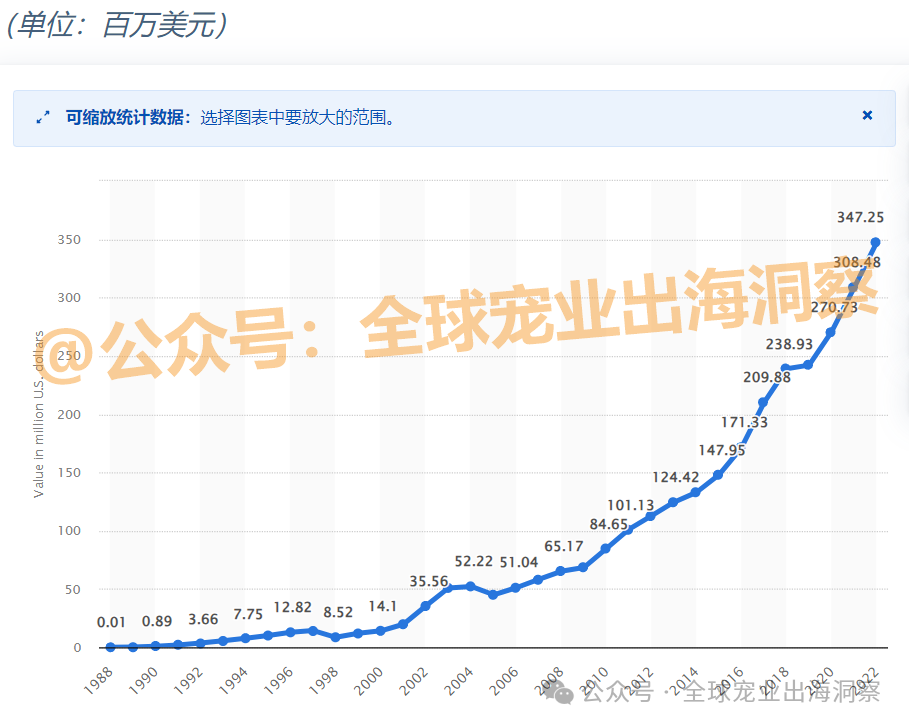Click the 270.73 data point
Image resolution: width=909 pixels, height=727 pixels.
click(828, 332)
